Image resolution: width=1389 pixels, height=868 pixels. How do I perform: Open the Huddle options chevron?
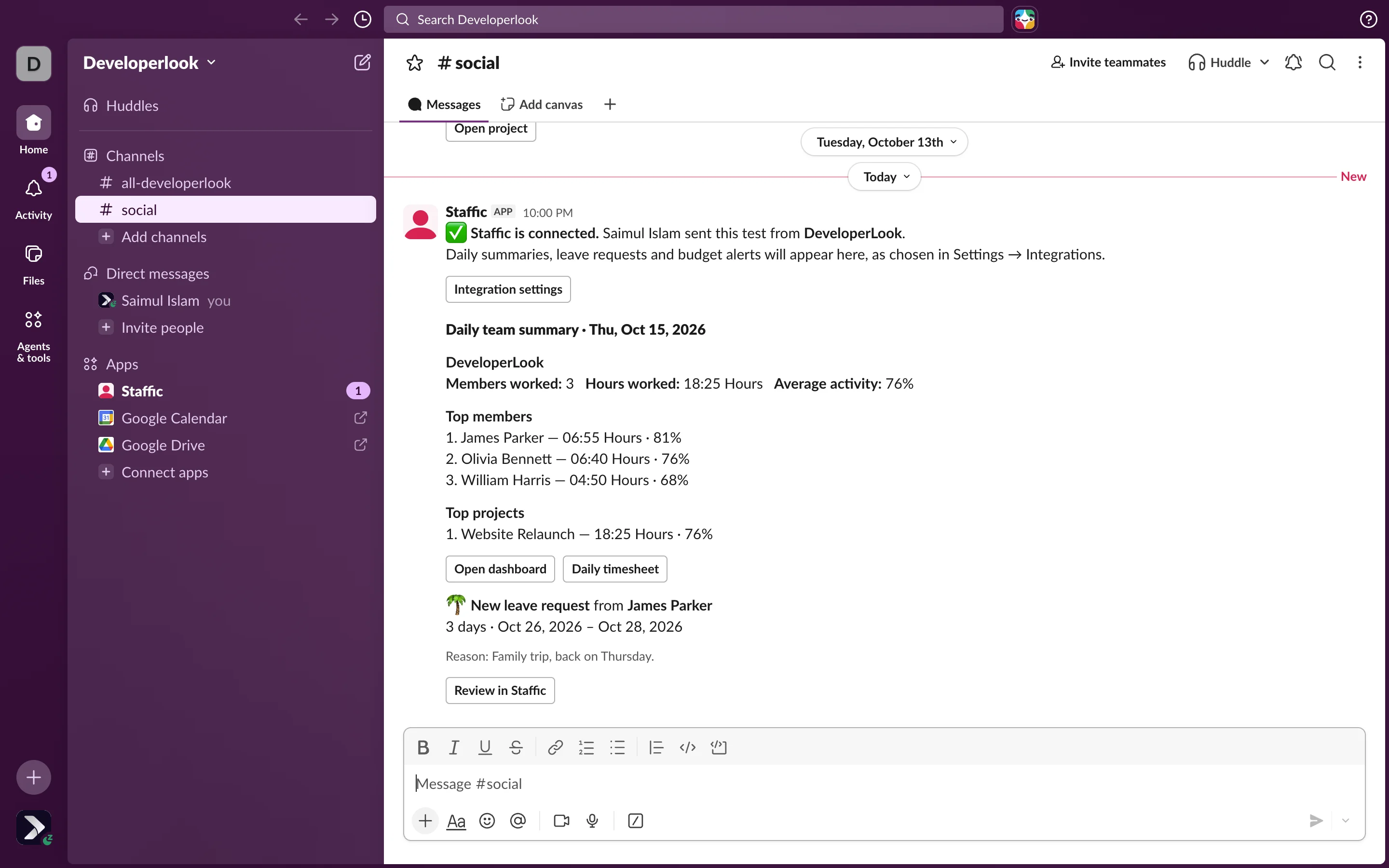[1265, 62]
